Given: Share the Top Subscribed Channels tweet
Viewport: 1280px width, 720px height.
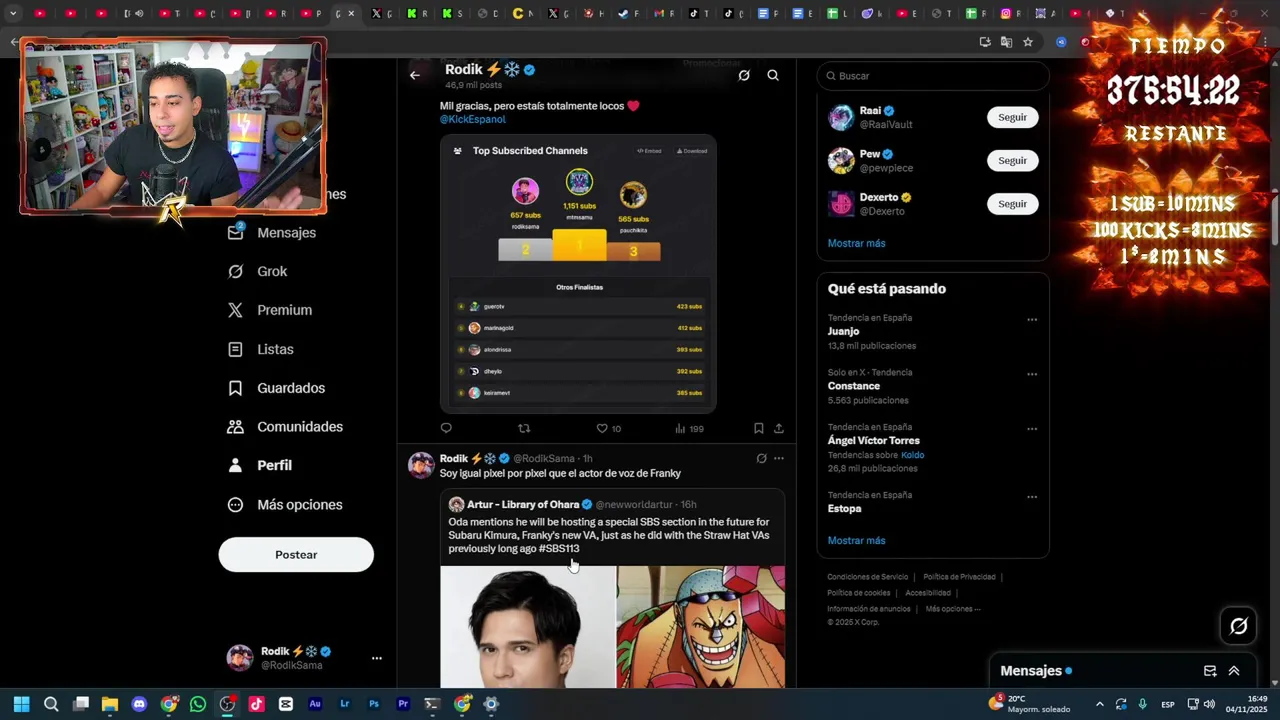Looking at the screenshot, I should point(779,428).
